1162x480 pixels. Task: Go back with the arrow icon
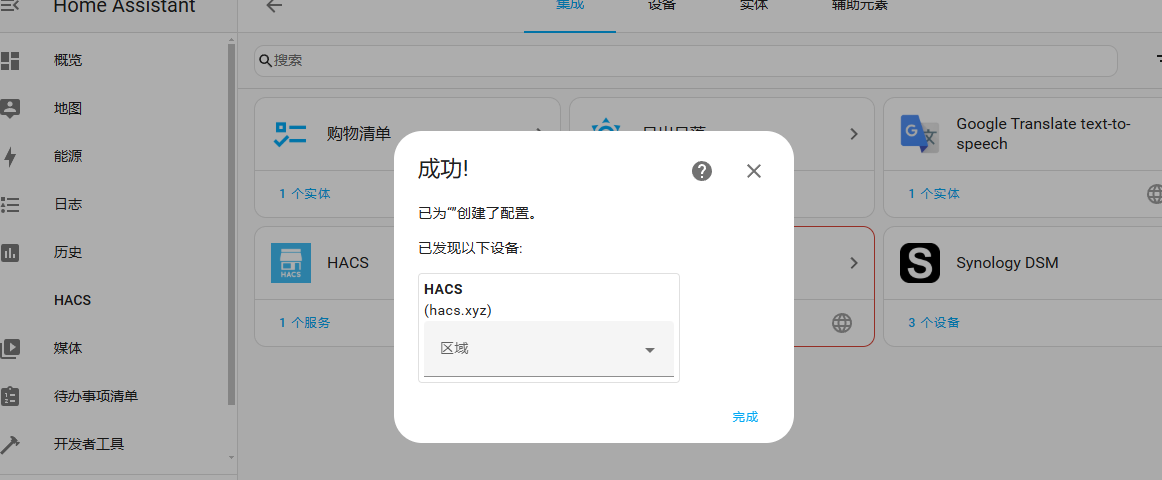pos(275,6)
